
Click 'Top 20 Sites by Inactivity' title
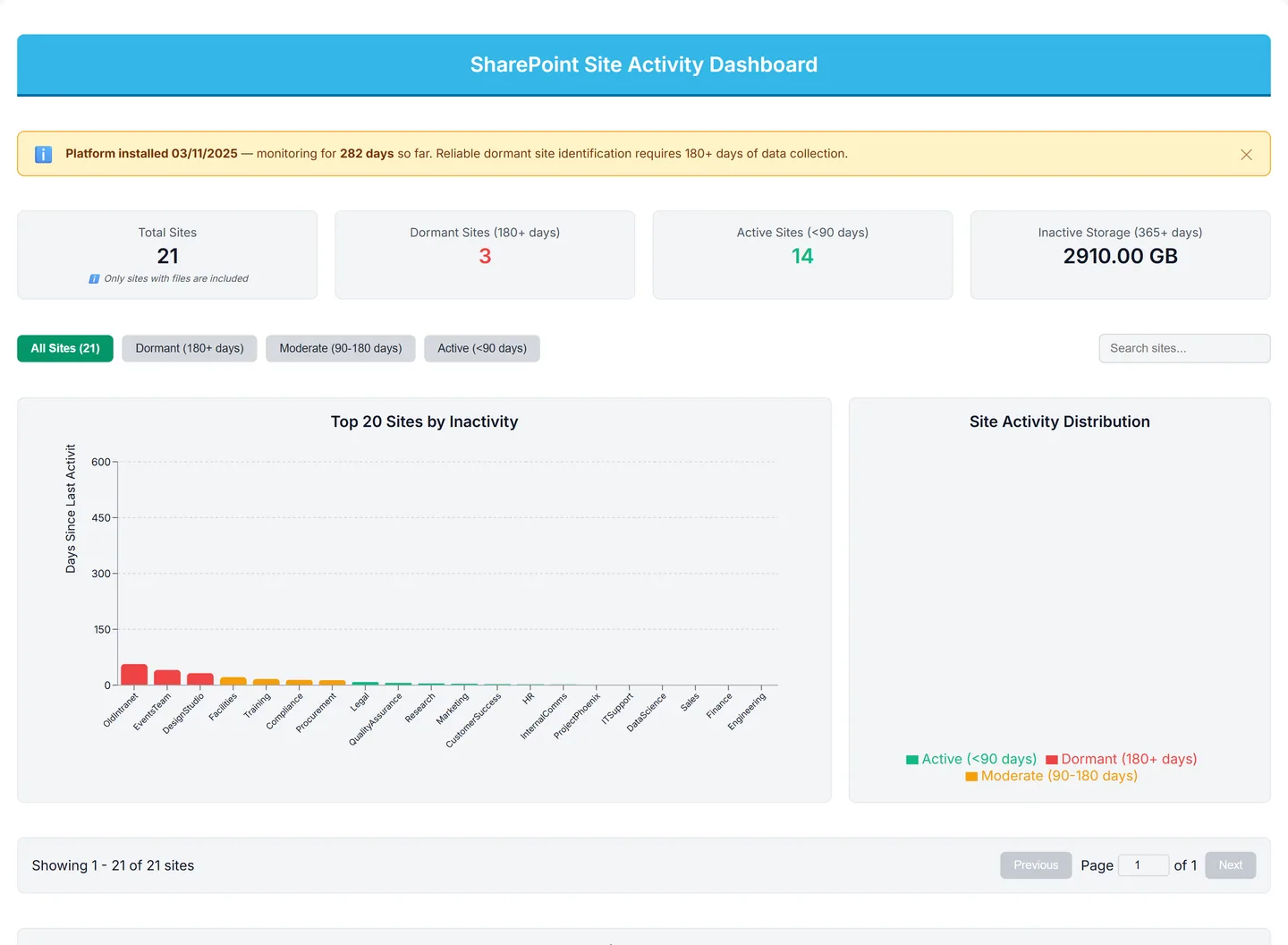(424, 421)
